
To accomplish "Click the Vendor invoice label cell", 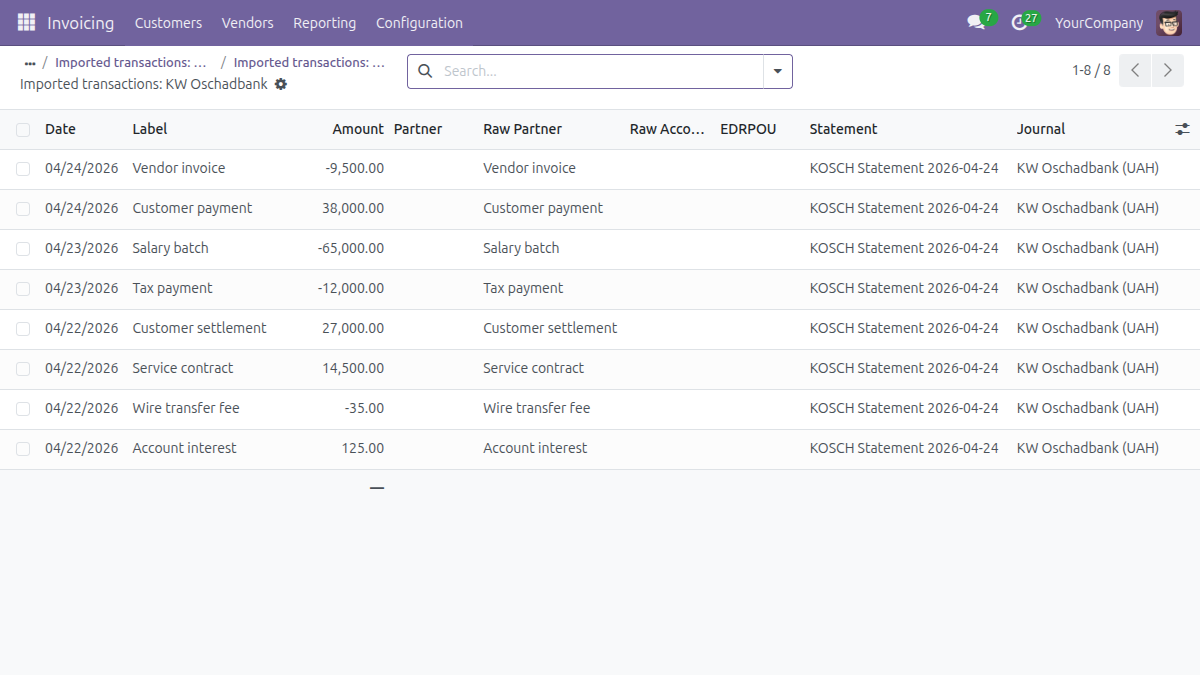I will [x=179, y=168].
